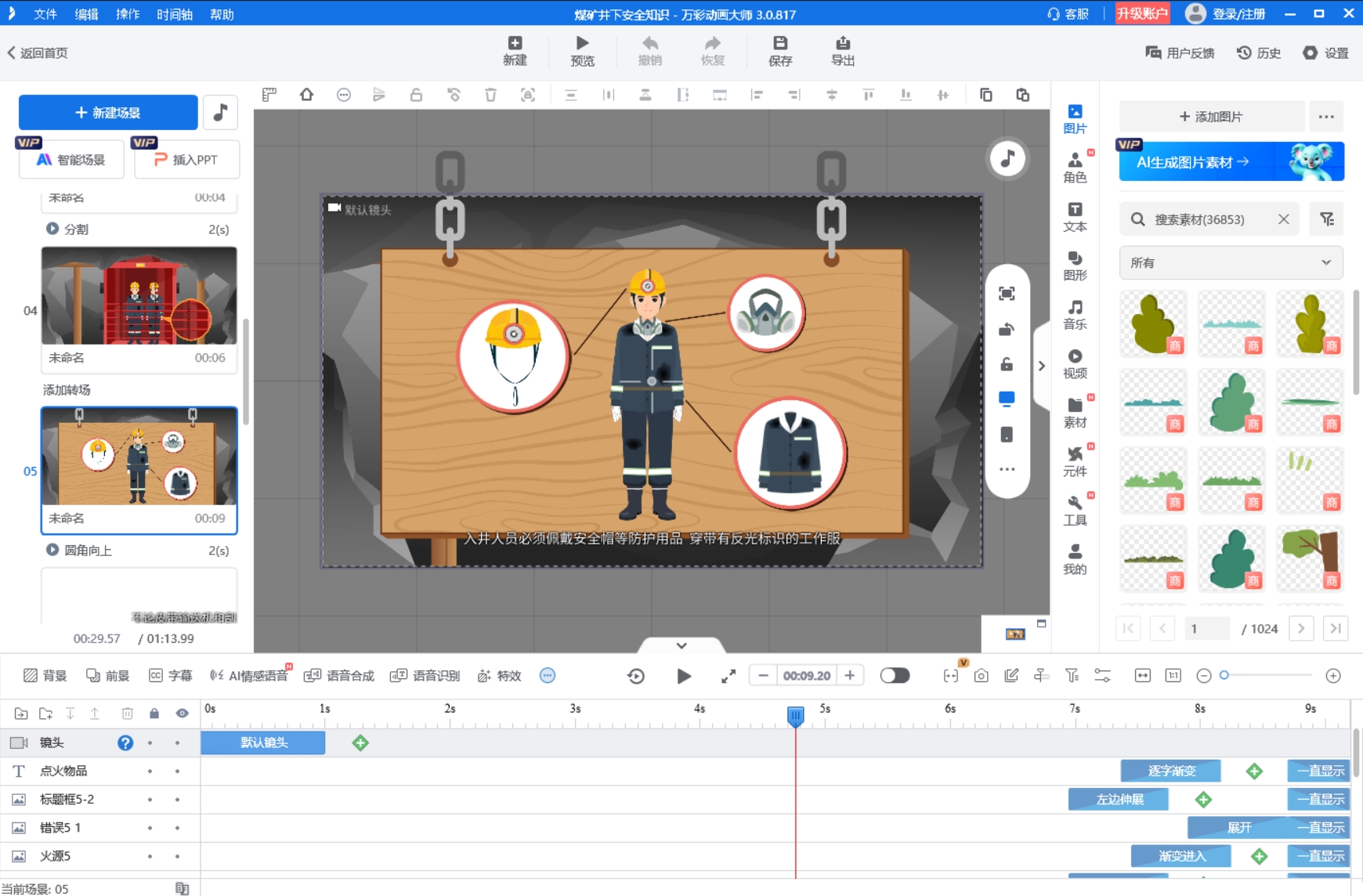This screenshot has height=896, width=1363.
Task: Open the 素材 materials panel
Action: 1075,413
